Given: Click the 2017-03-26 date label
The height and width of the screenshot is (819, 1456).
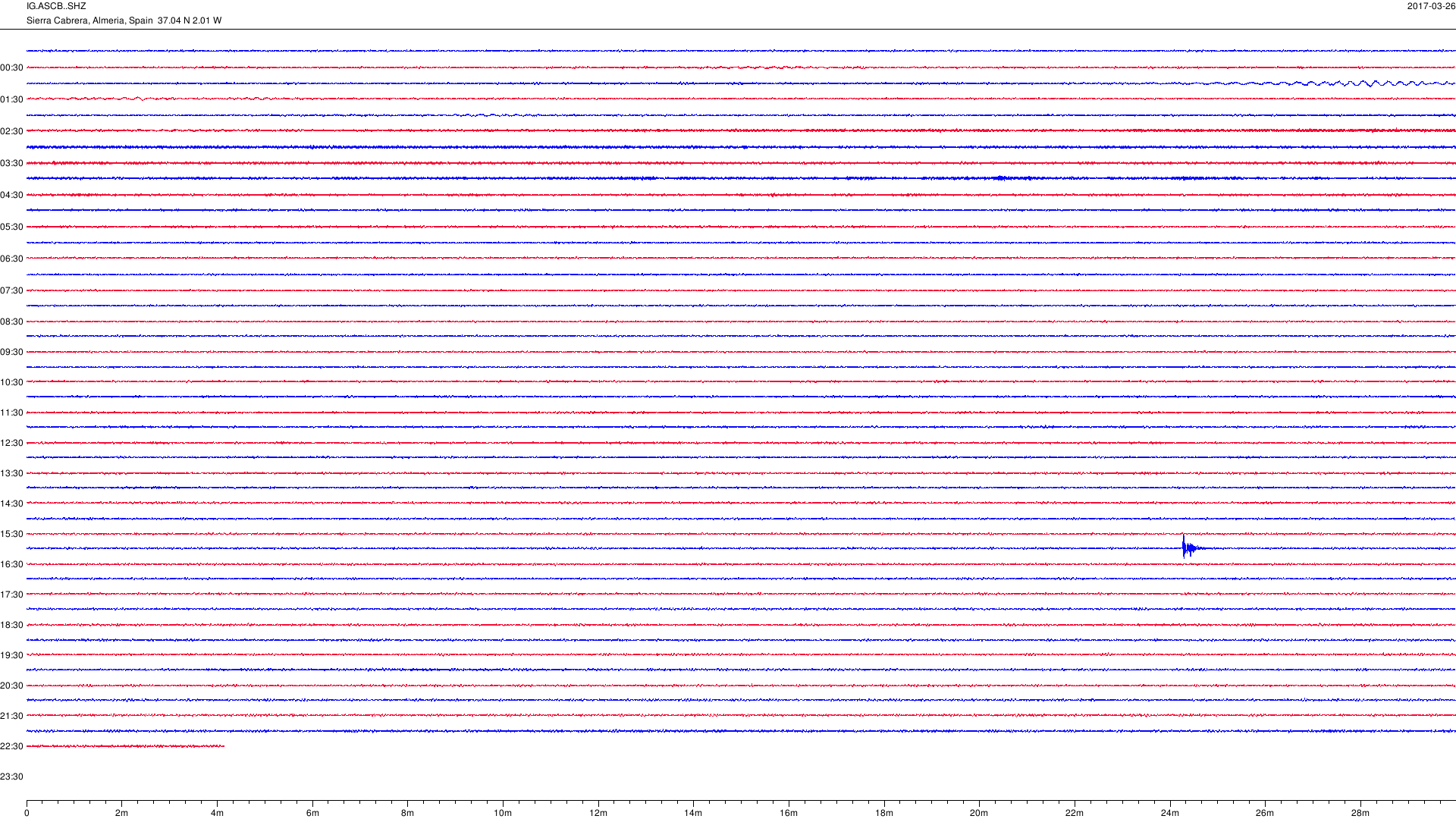Looking at the screenshot, I should pyautogui.click(x=1431, y=6).
